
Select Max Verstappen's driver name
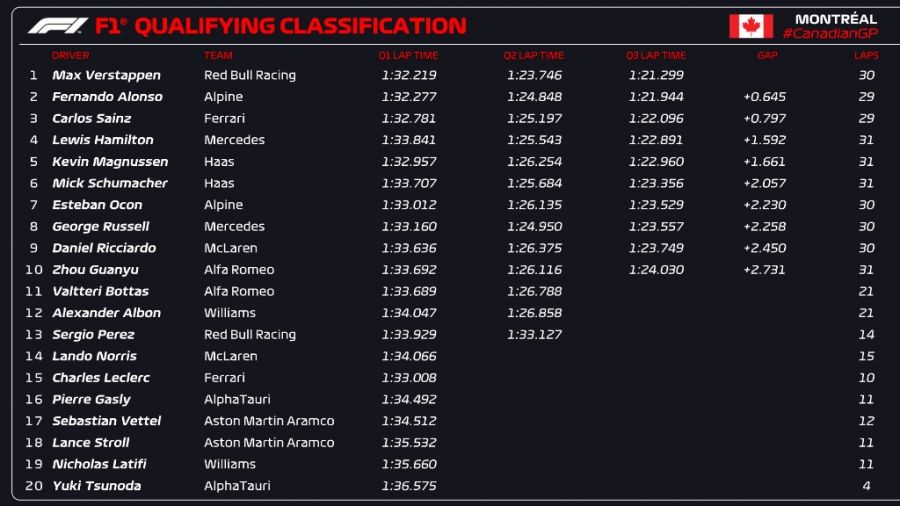coord(106,75)
